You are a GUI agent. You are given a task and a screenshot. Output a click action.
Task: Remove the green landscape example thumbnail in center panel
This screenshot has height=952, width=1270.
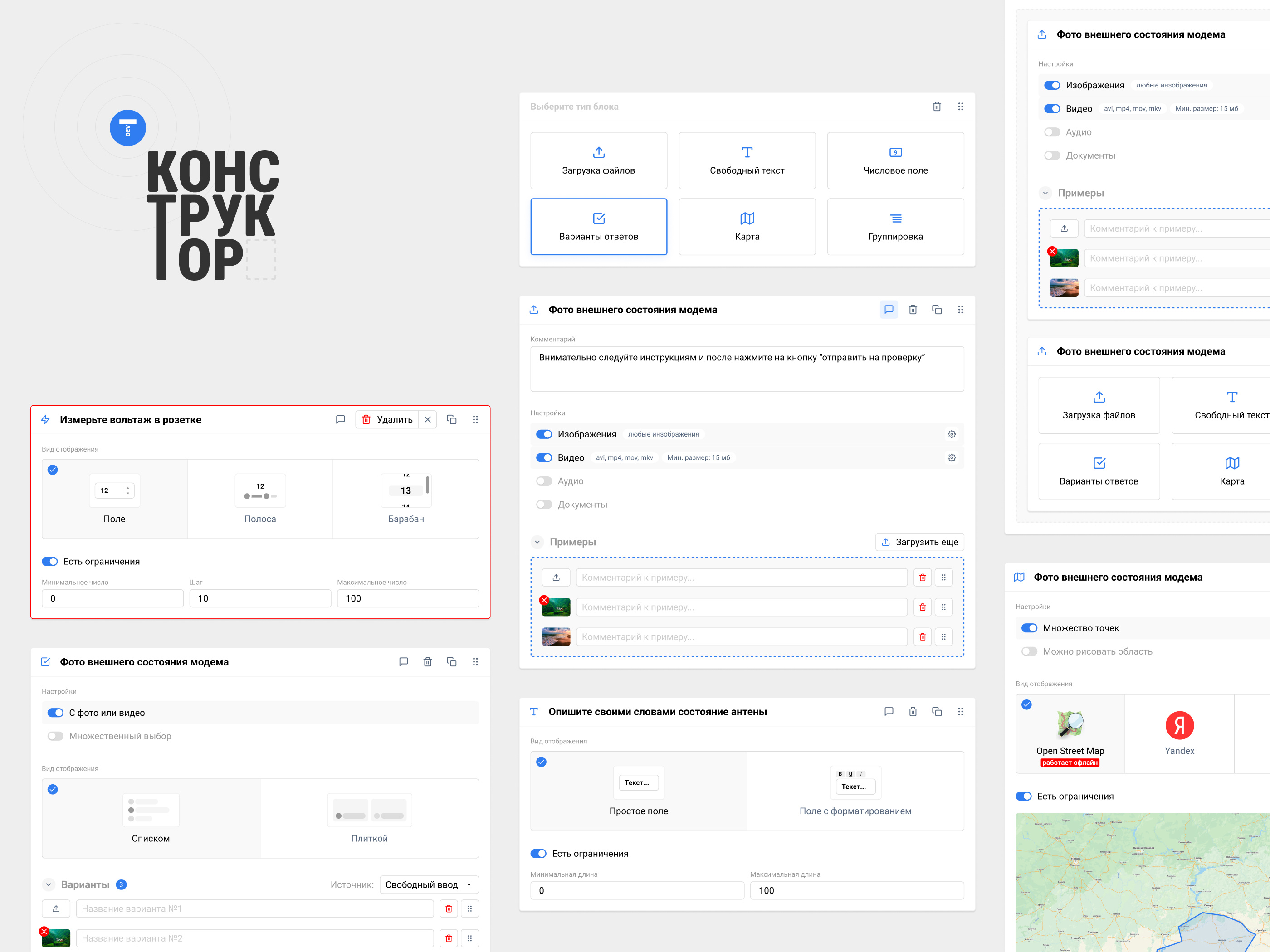pos(544,600)
